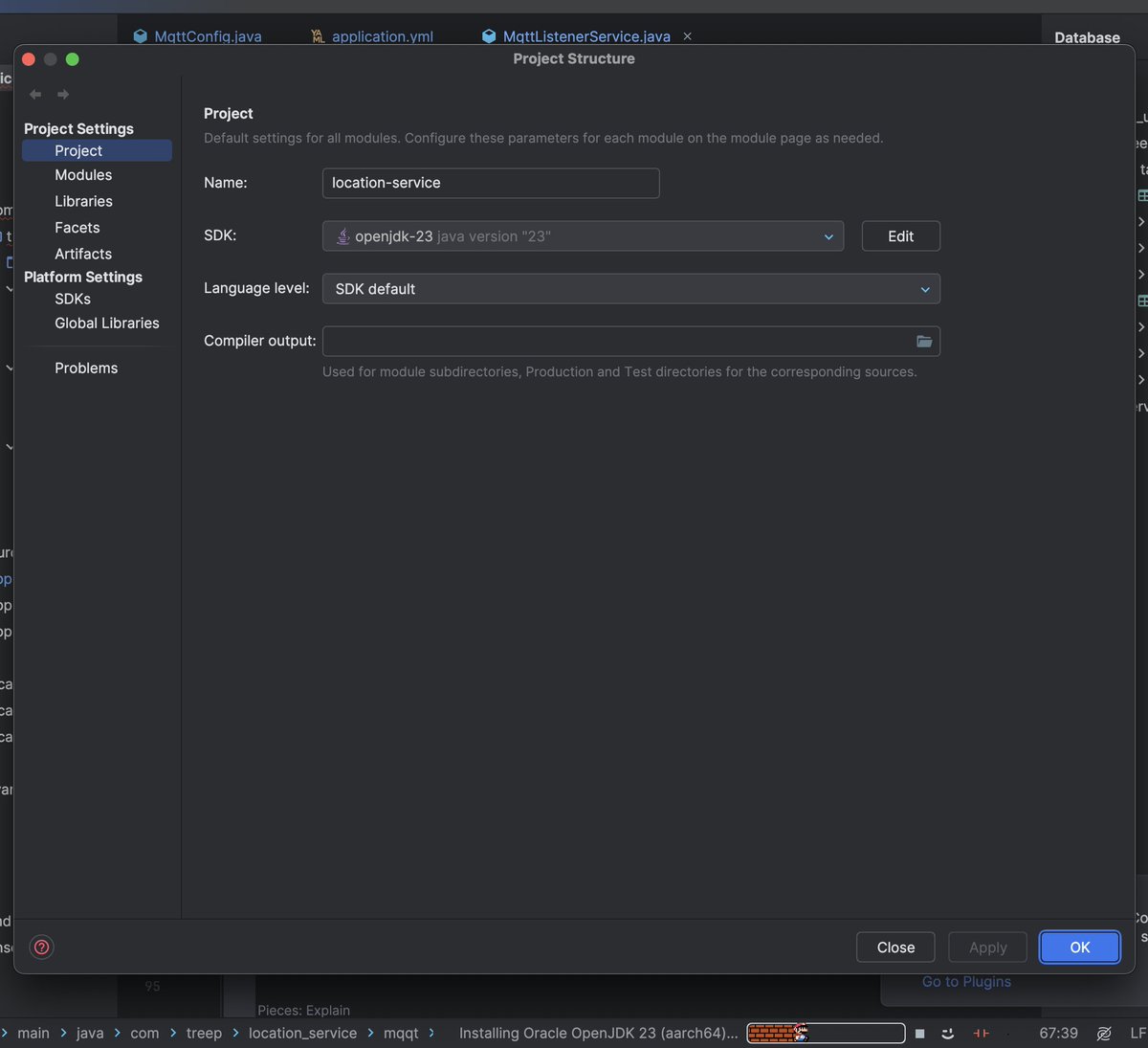Click the Mario-themed progress bar
This screenshot has height=1048, width=1148.
pos(825,1034)
